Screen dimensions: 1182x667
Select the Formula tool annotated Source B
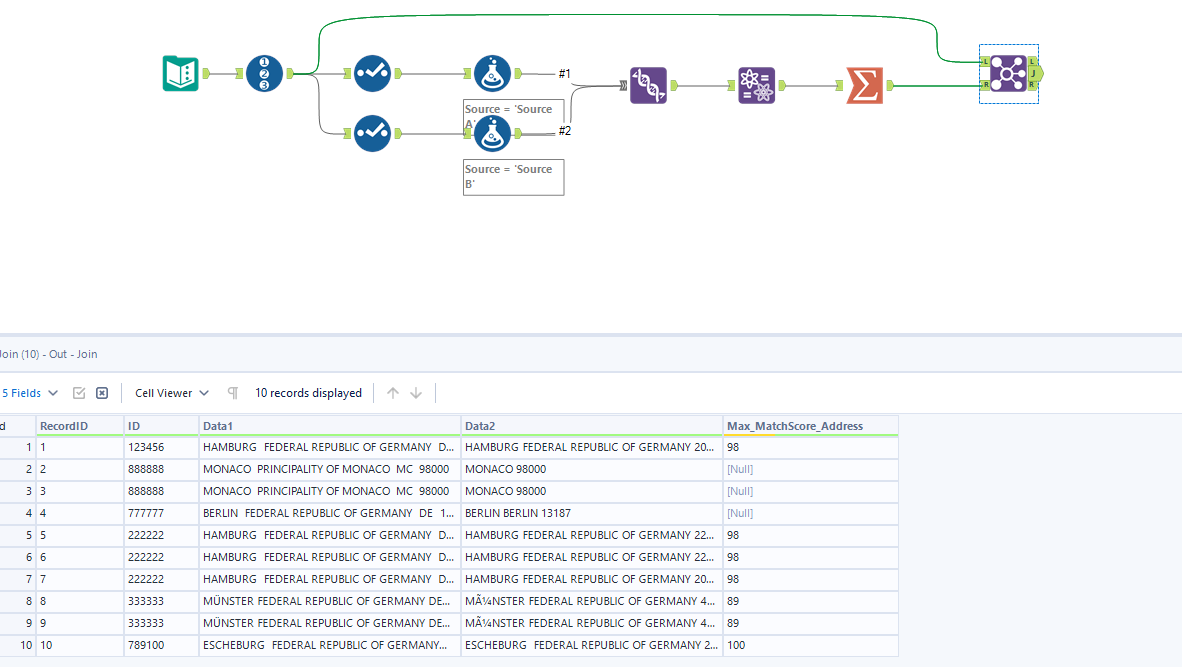[492, 133]
